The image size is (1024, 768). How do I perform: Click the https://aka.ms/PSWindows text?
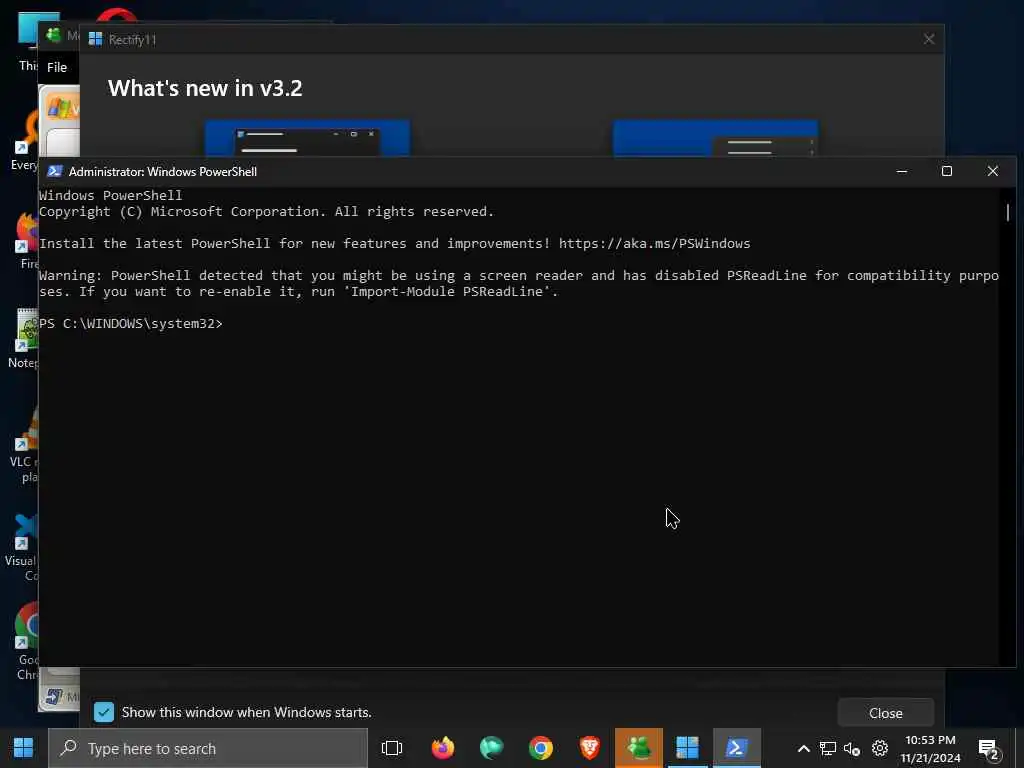654,244
